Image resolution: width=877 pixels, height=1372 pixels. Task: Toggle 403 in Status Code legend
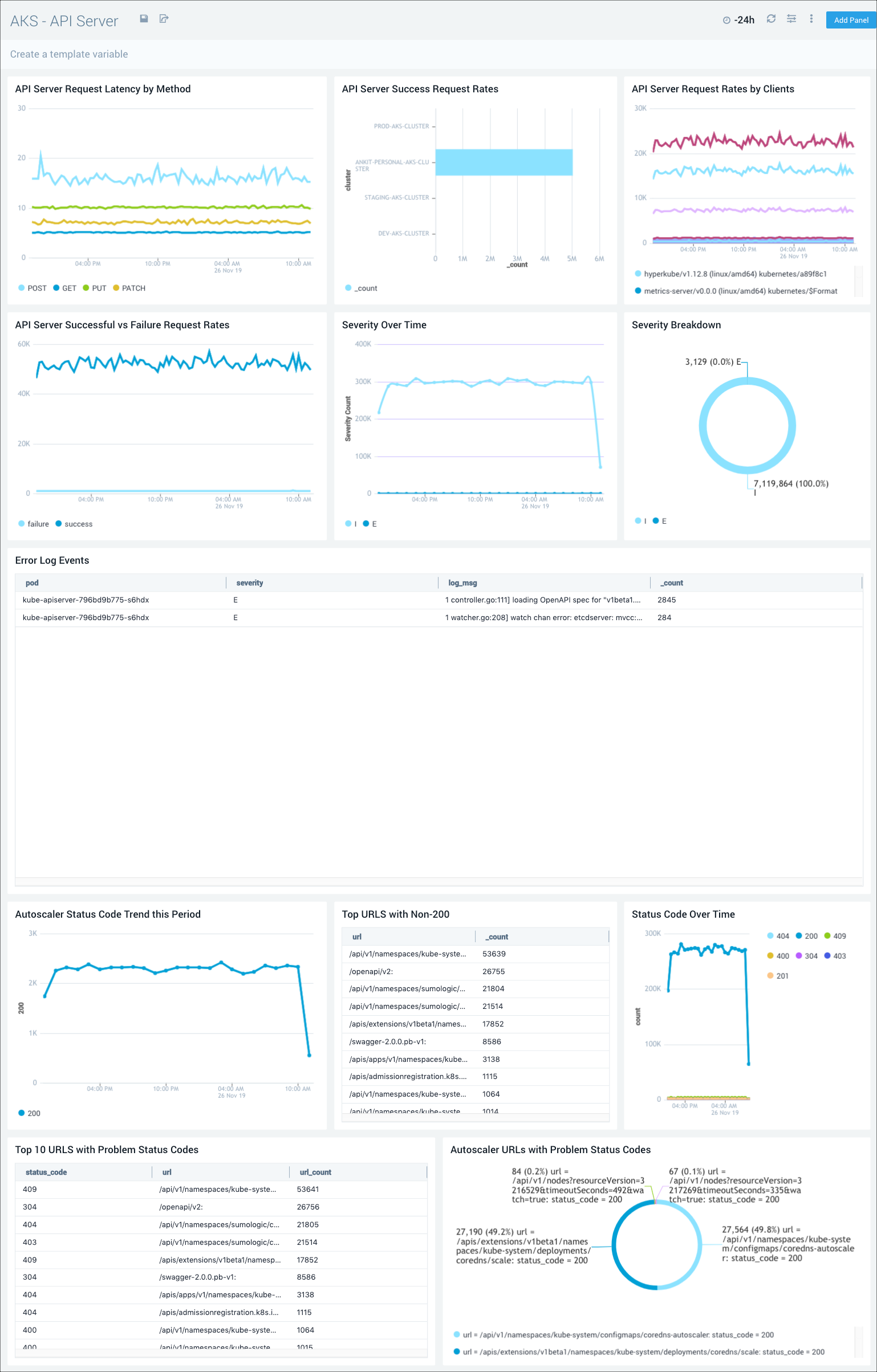[835, 956]
